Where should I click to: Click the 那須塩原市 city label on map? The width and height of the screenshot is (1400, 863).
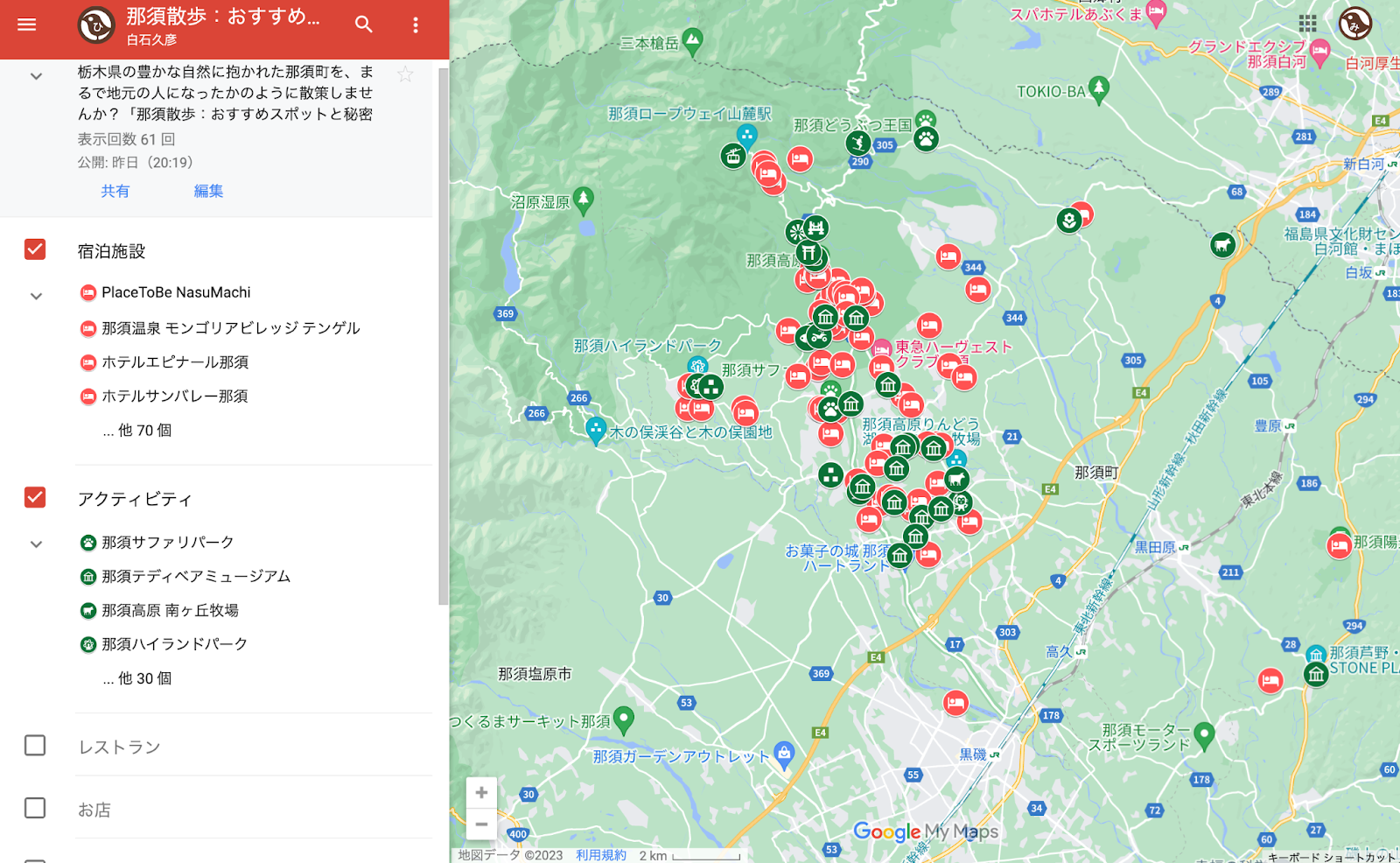point(535,674)
